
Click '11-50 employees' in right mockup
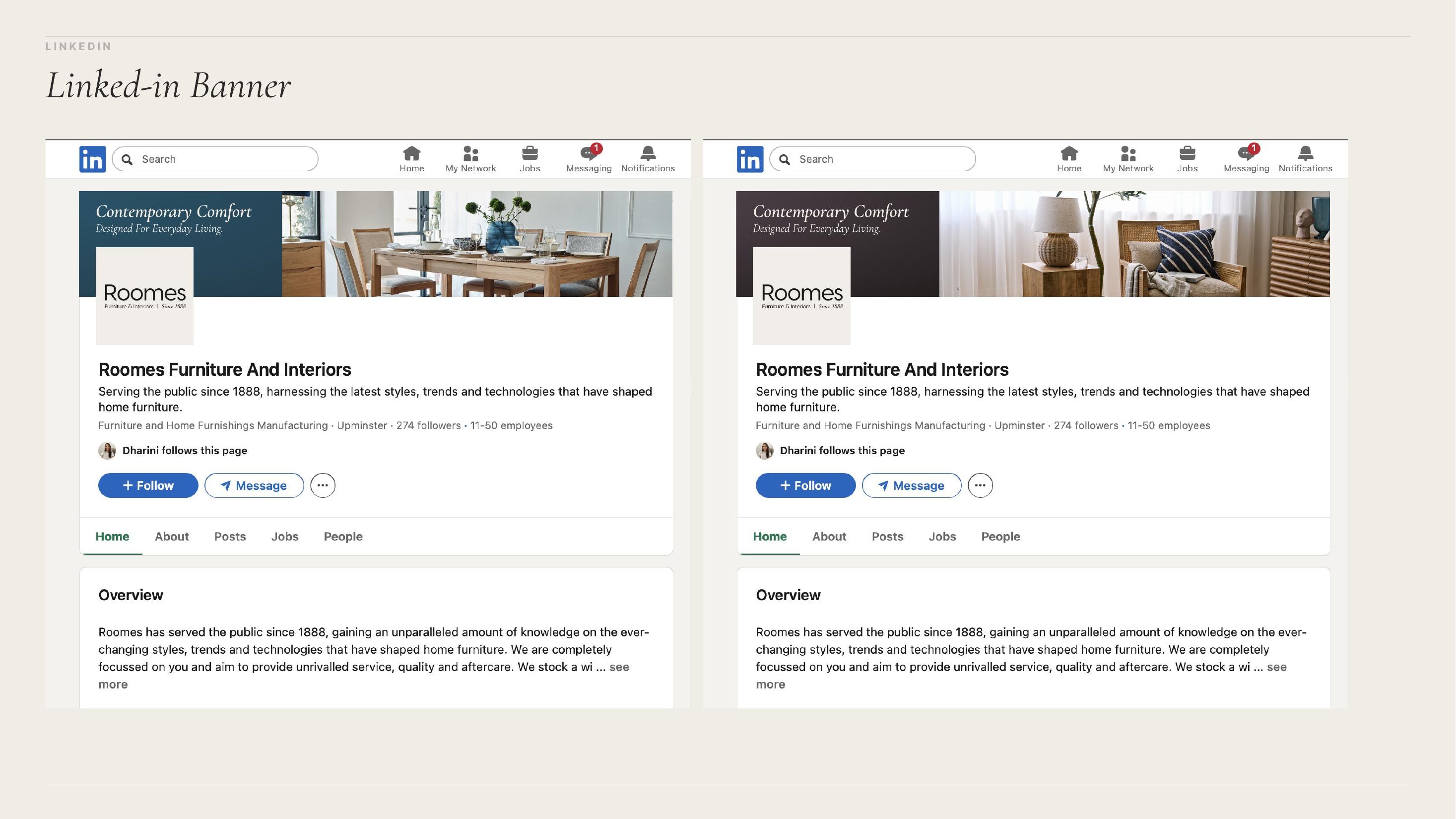1169,425
